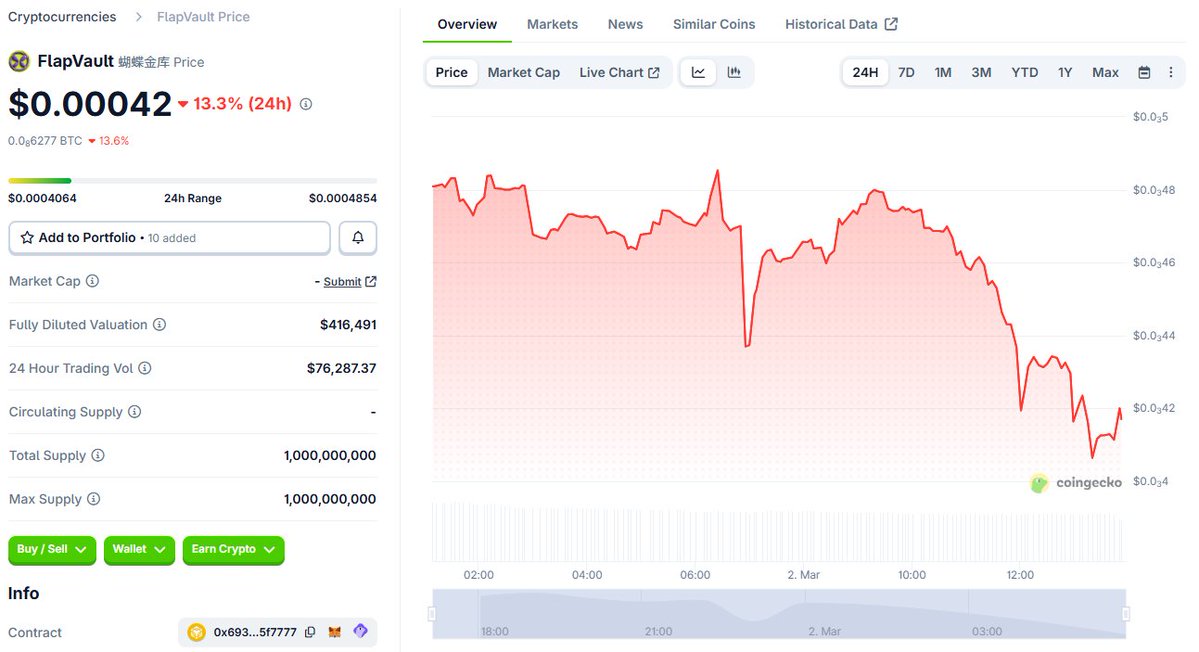
Task: Set chart range to YTD
Action: tap(1025, 73)
